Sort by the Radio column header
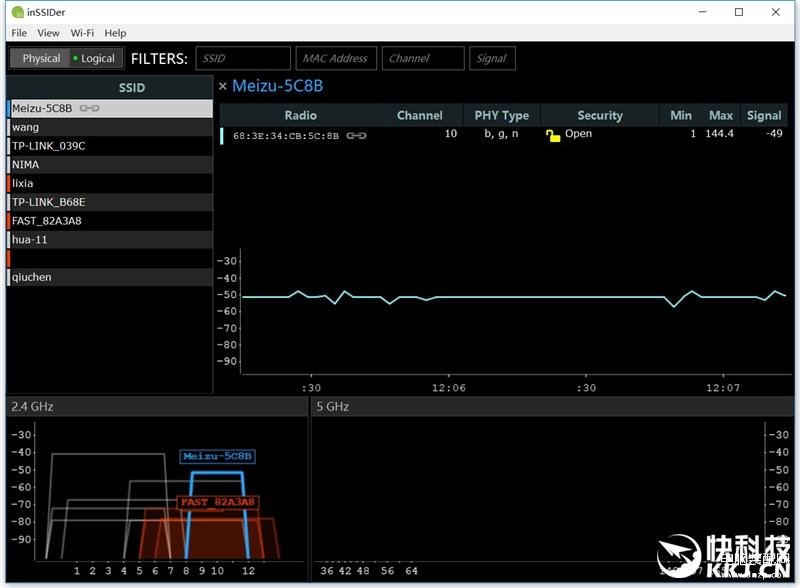This screenshot has width=800, height=588. (x=301, y=115)
